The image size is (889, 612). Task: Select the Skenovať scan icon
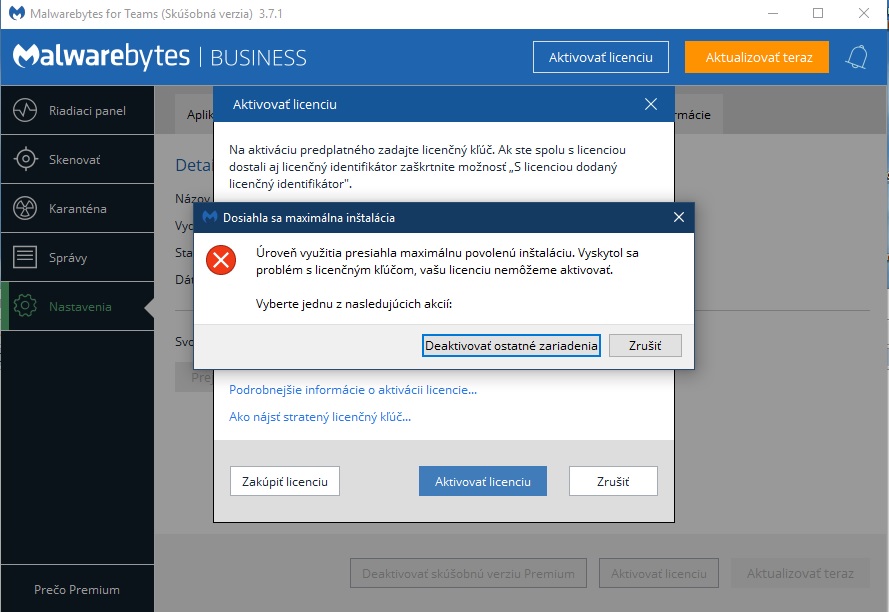click(x=25, y=159)
